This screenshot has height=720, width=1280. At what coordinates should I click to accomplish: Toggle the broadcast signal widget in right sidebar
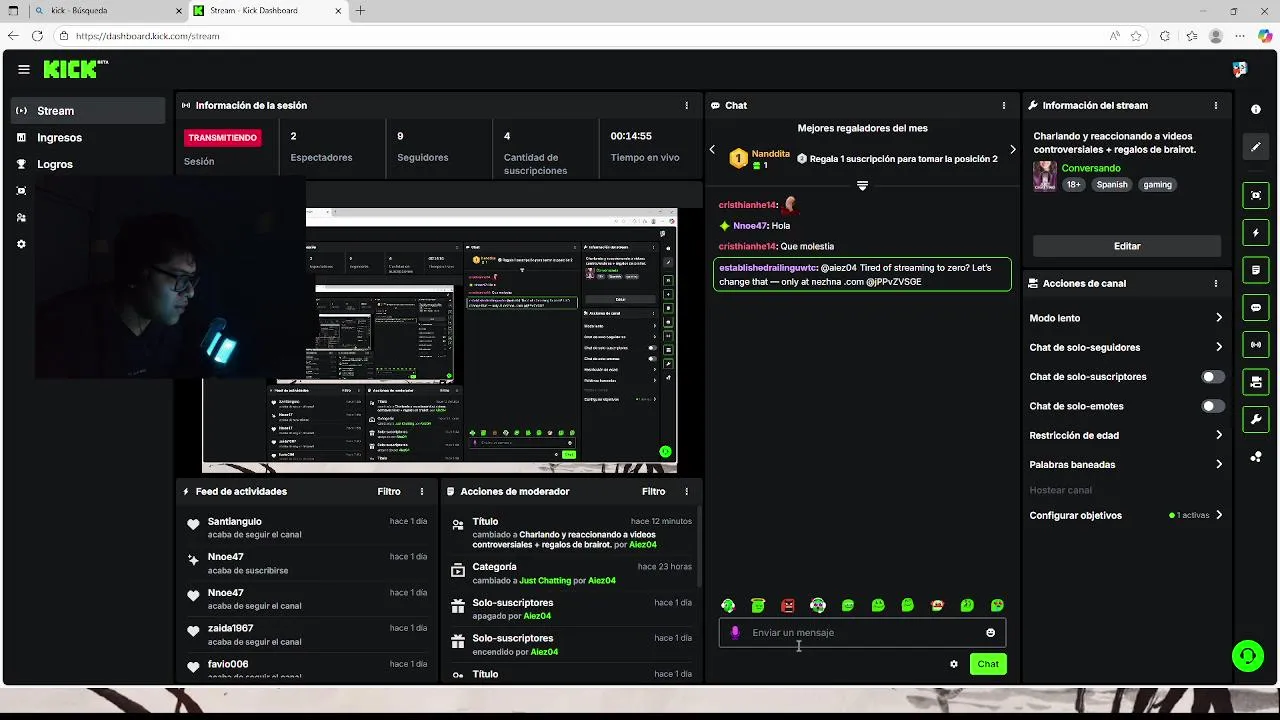pyautogui.click(x=1256, y=345)
